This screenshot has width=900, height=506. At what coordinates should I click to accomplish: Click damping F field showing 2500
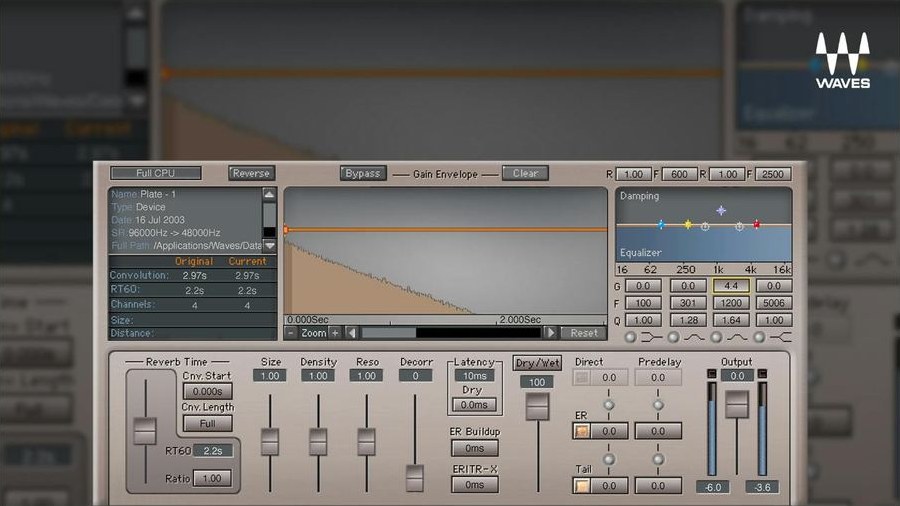(x=773, y=174)
